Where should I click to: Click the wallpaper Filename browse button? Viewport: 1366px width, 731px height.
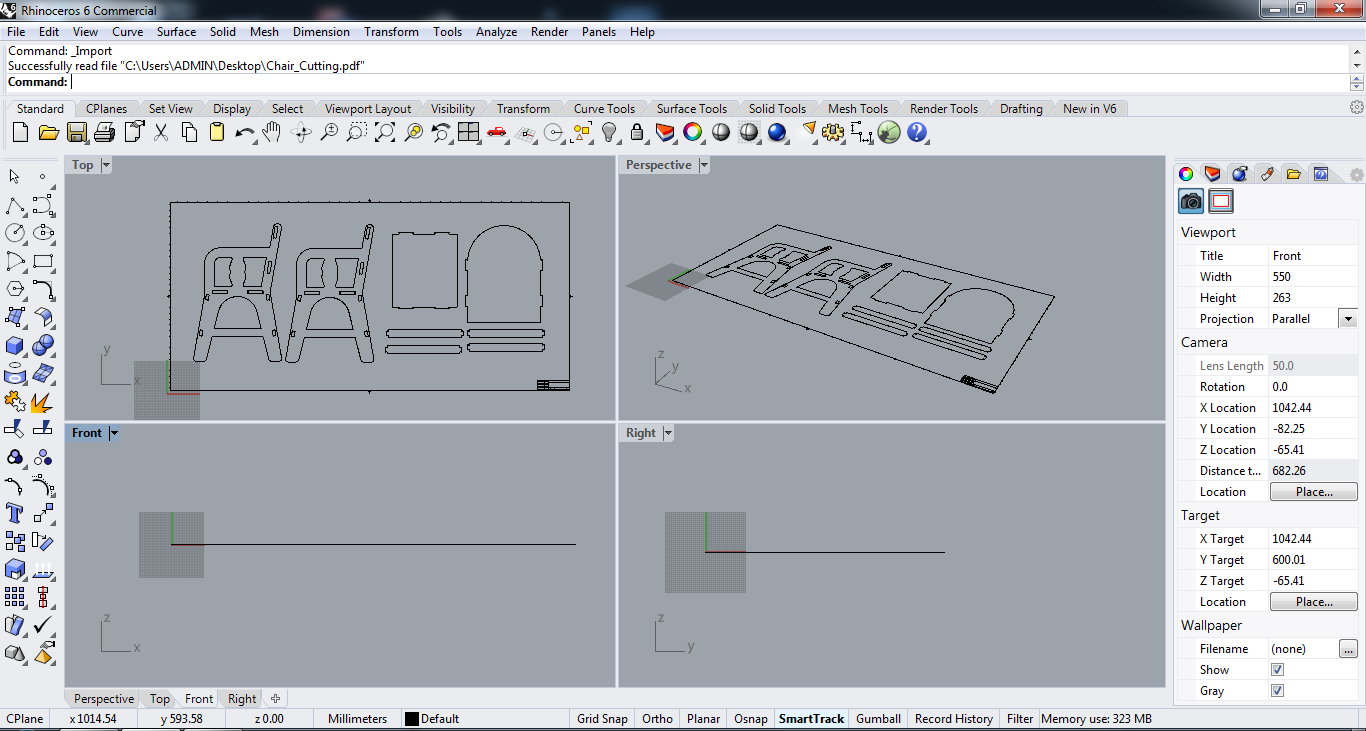[1348, 649]
